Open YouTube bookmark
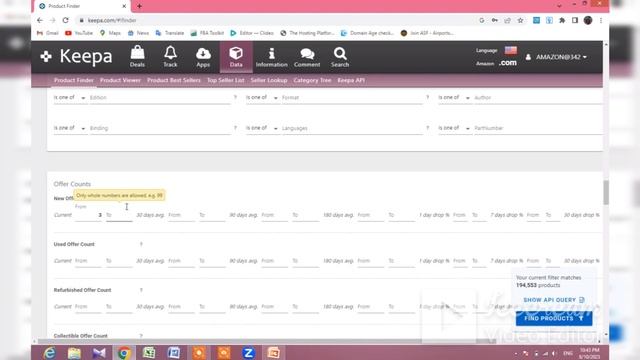This screenshot has width=640, height=360. click(x=79, y=33)
